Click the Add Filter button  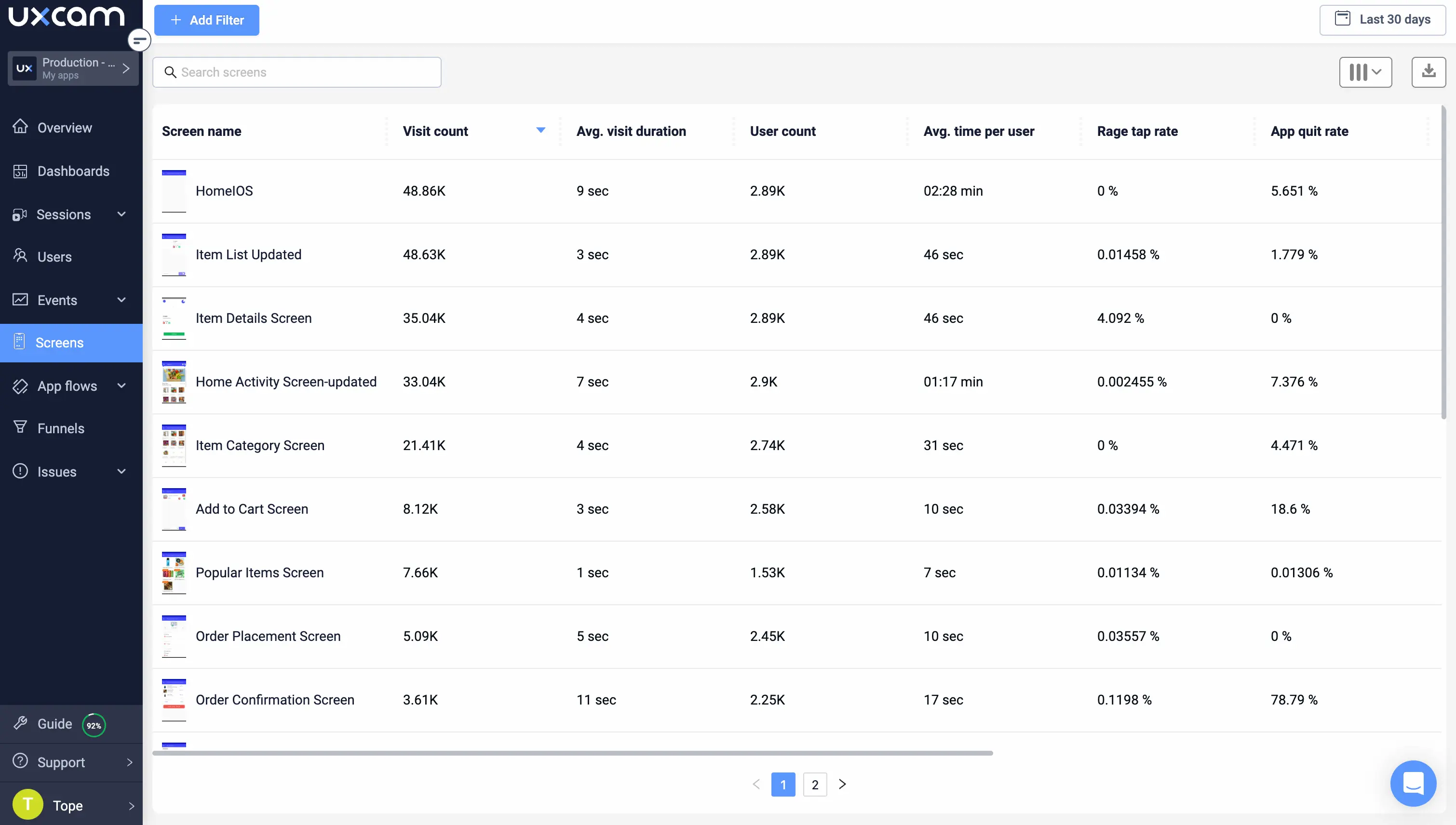coord(206,20)
